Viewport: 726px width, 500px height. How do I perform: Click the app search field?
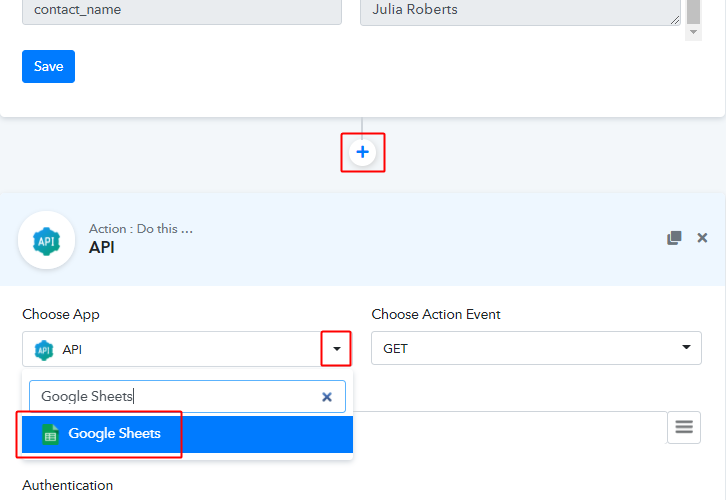coord(187,396)
